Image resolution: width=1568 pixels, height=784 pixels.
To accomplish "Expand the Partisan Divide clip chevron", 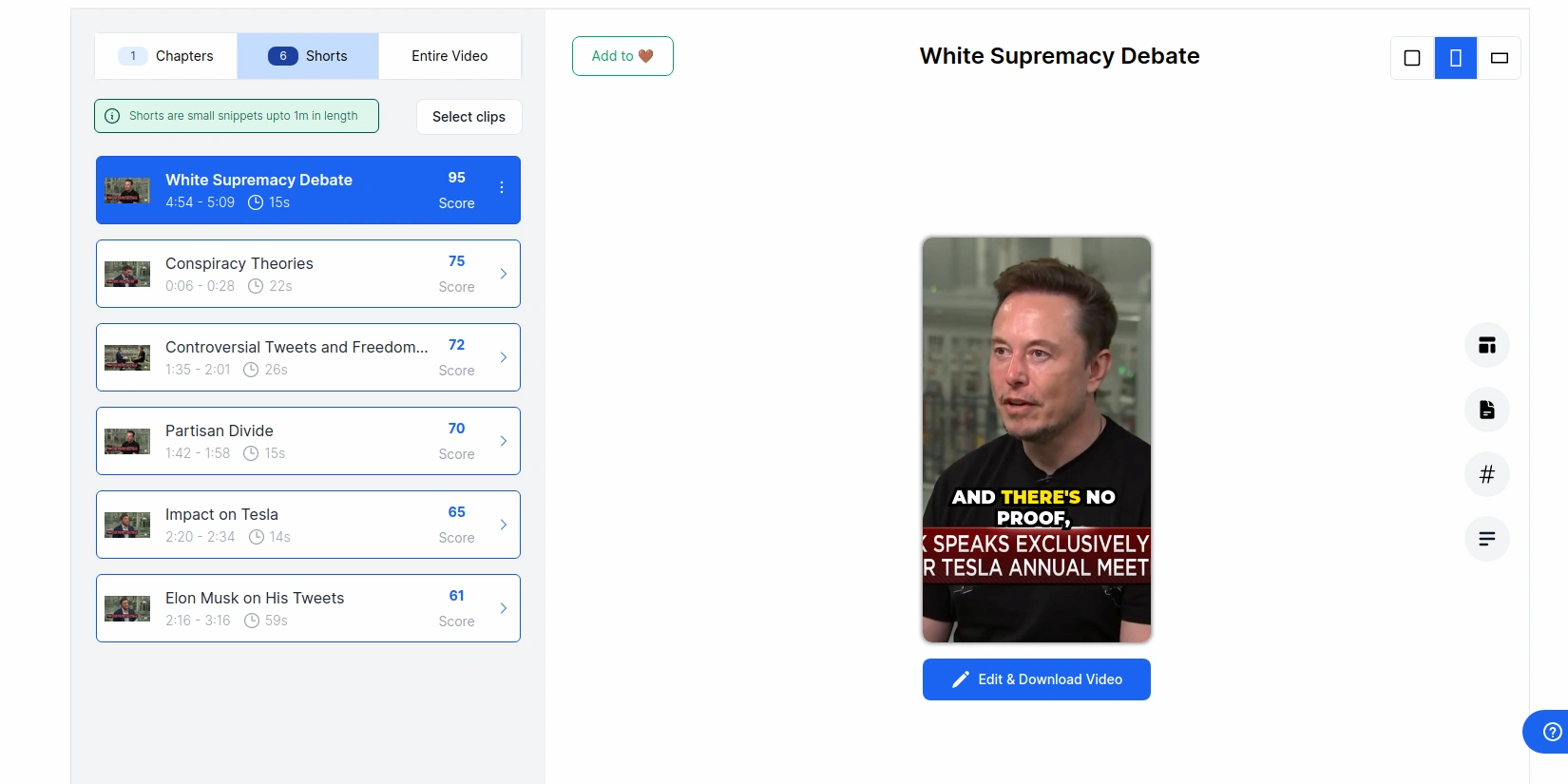I will coord(504,441).
